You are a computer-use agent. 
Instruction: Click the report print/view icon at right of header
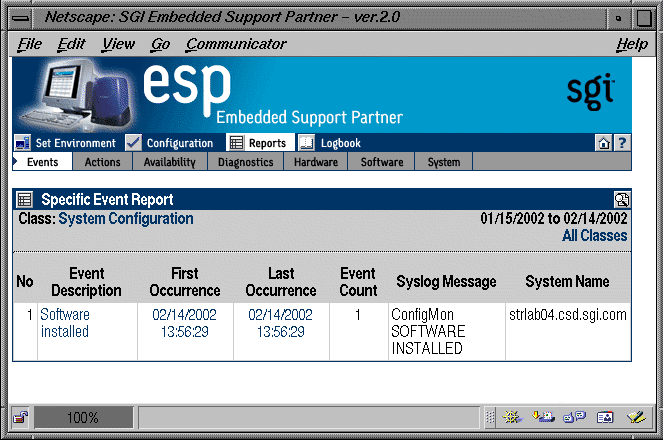point(622,199)
